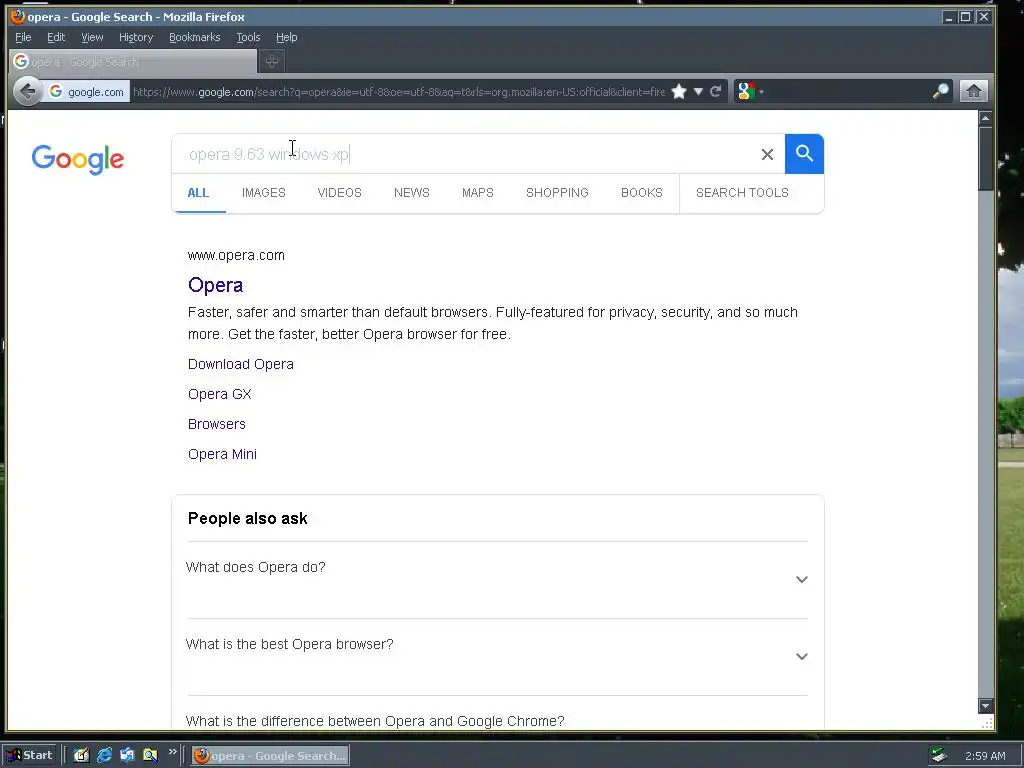Open the Start menu

tap(30, 756)
